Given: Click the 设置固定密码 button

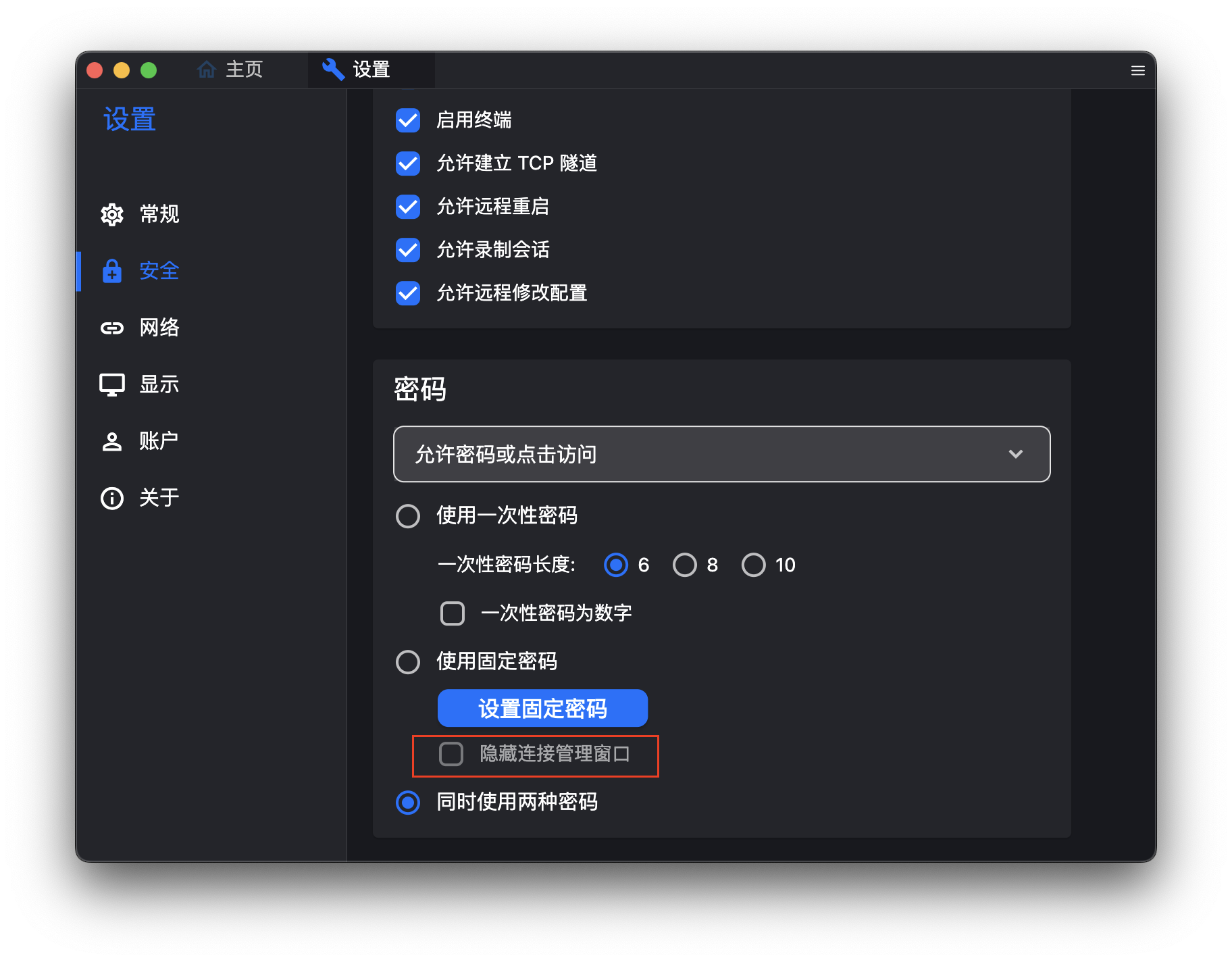Looking at the screenshot, I should pos(542,708).
